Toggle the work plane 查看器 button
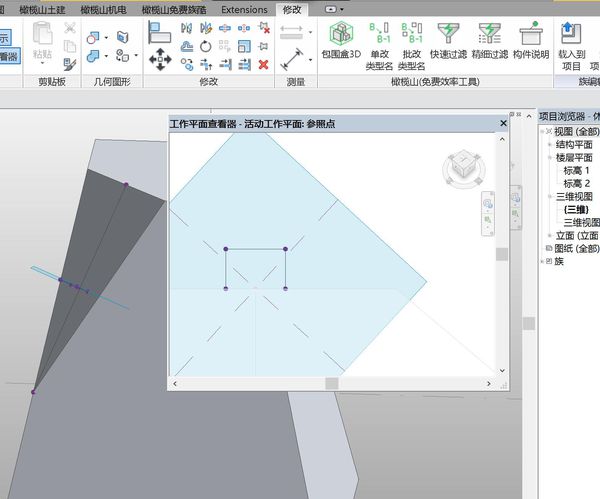Screen dimensions: 600x499 pos(9,57)
